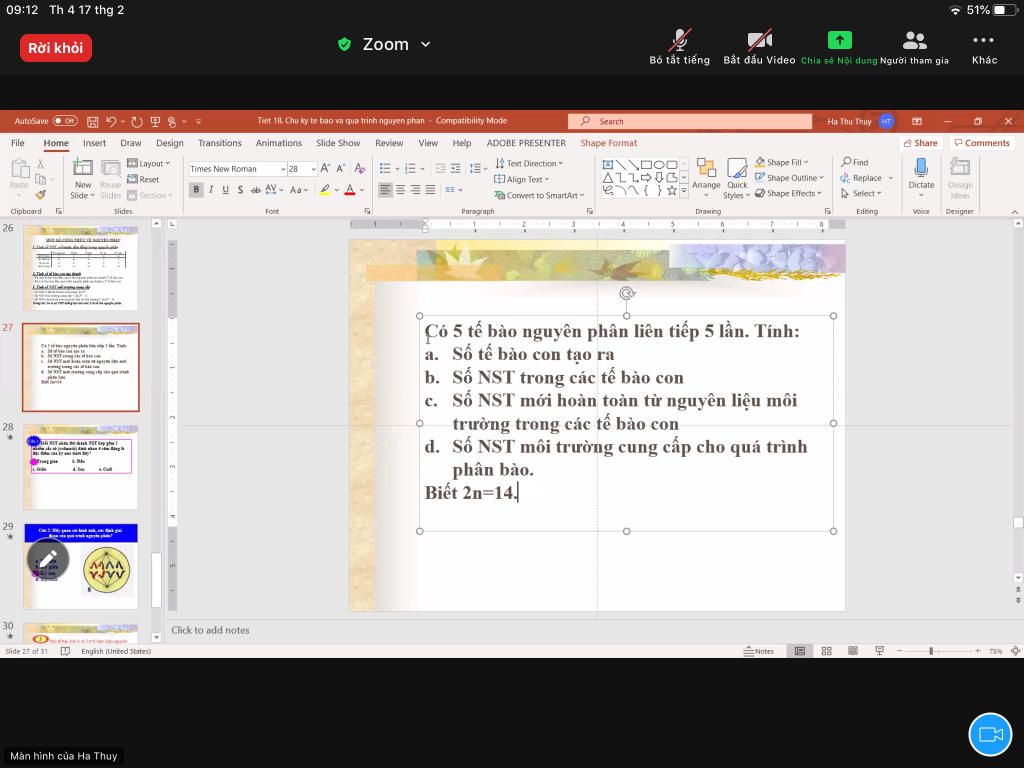
Task: Click the Bullets list icon
Action: click(x=385, y=168)
